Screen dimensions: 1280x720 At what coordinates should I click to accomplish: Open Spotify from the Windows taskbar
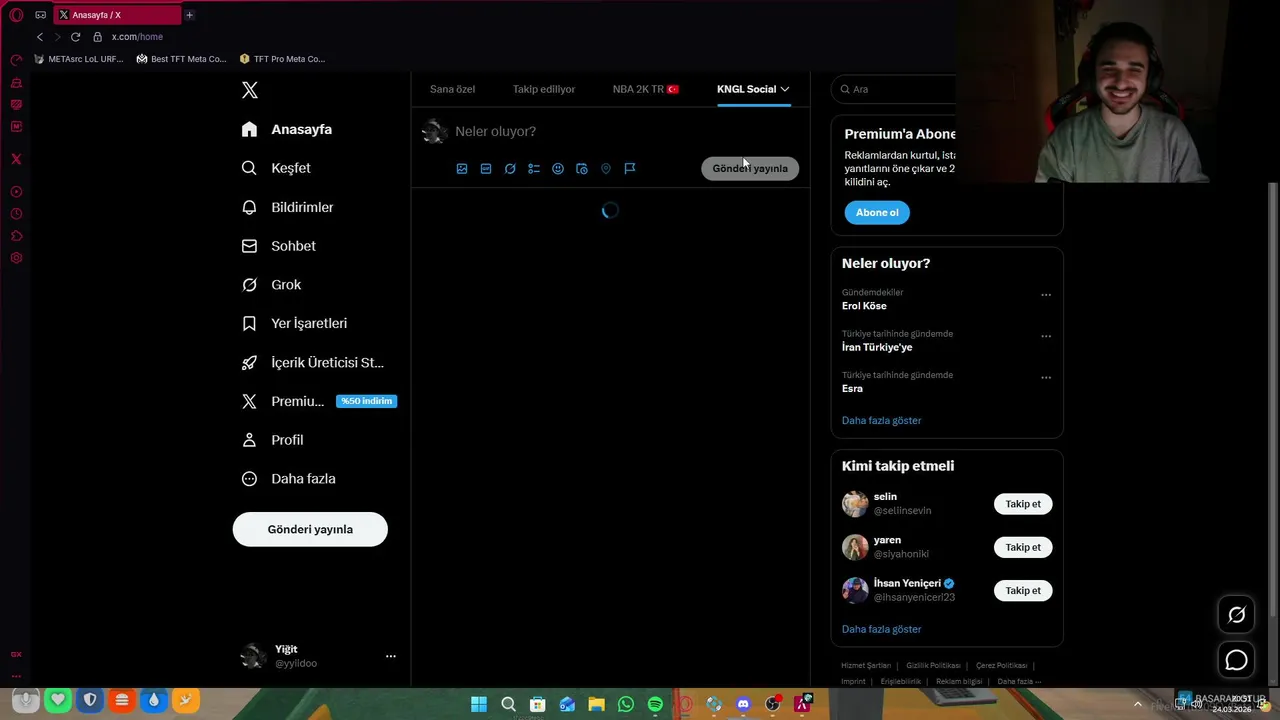click(655, 704)
